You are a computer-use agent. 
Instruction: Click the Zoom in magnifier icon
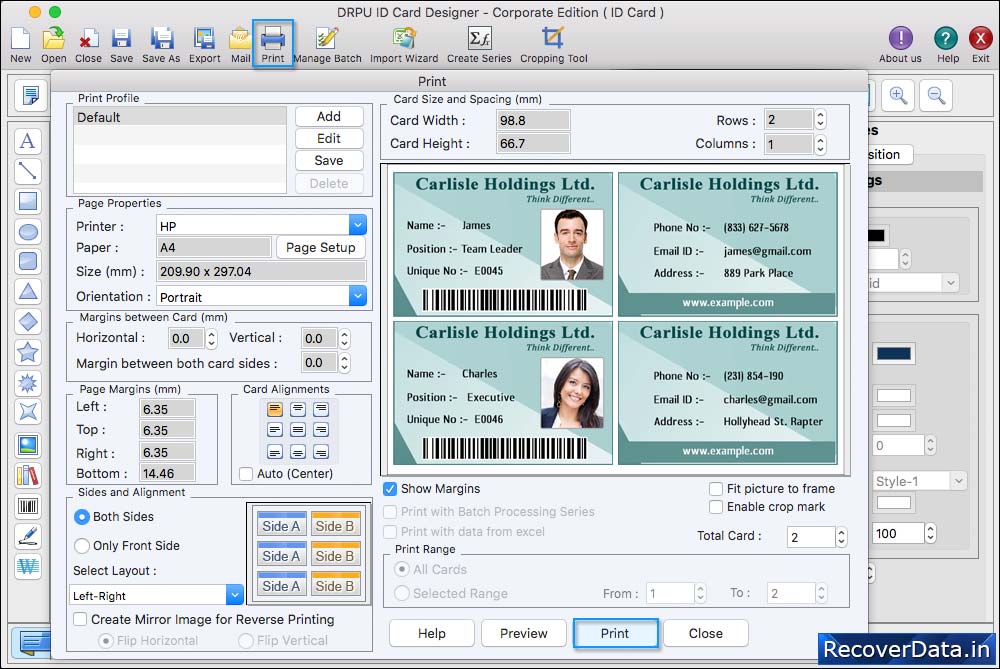pyautogui.click(x=898, y=96)
